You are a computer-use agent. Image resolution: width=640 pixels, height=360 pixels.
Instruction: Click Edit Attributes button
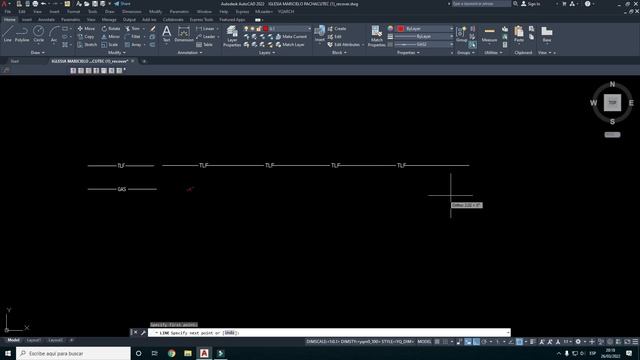(344, 44)
